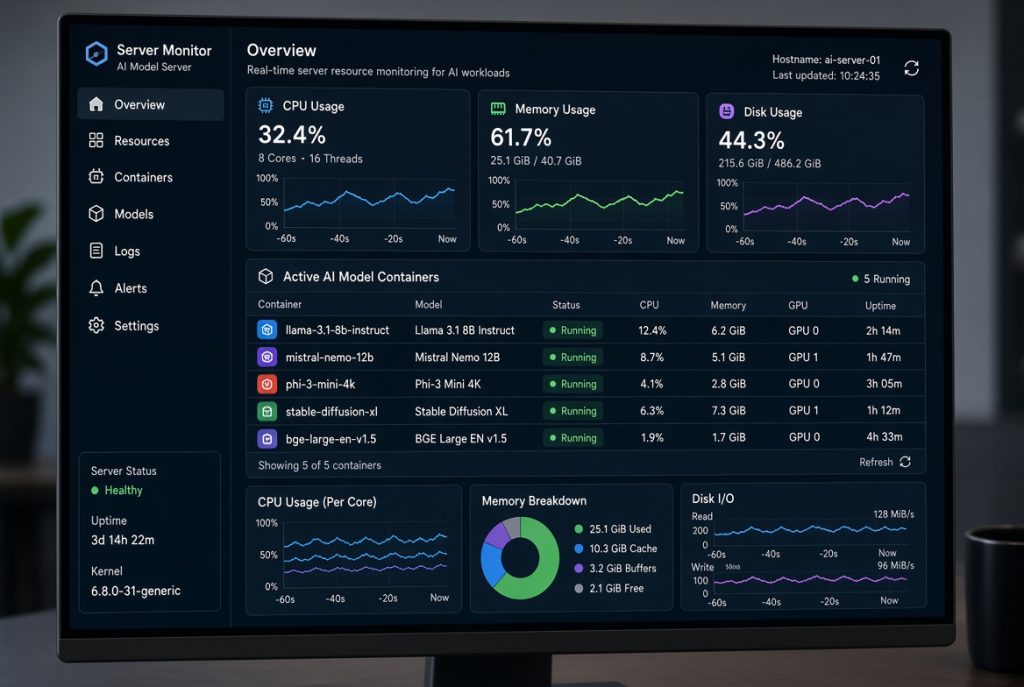Click the bge-large-en-v1.5 container icon
The width and height of the screenshot is (1024, 687).
tap(267, 439)
